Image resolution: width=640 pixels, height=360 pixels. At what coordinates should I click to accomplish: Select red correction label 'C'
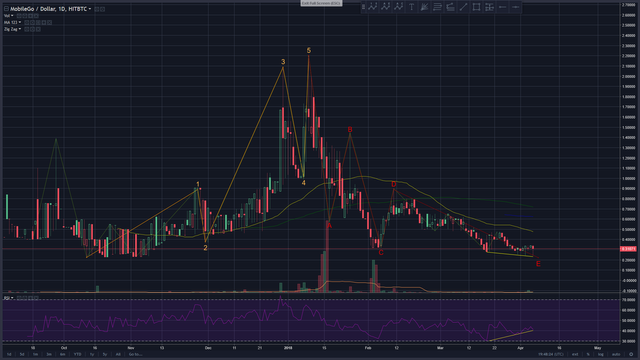coord(381,253)
